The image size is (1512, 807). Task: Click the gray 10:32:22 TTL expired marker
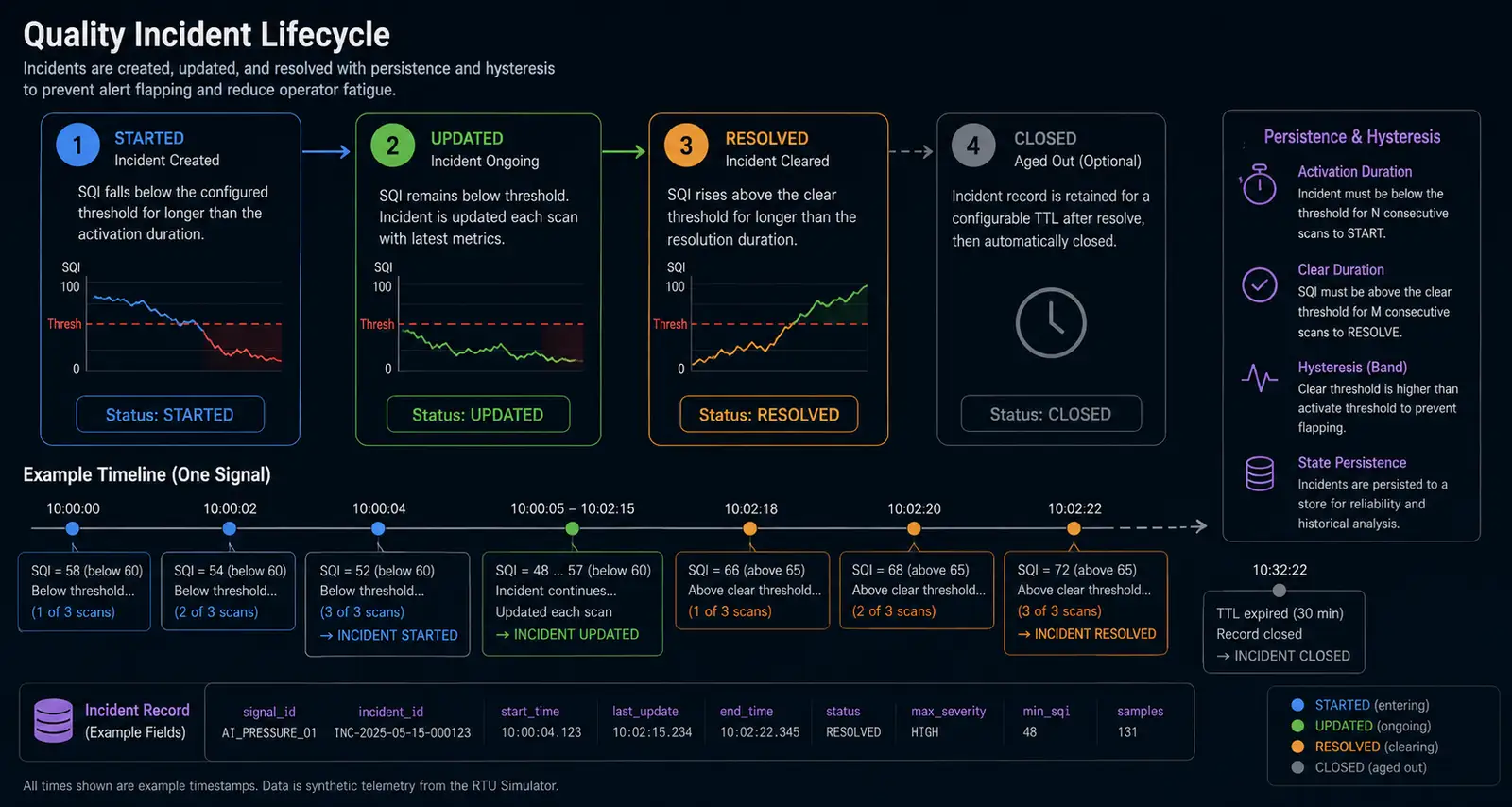pos(1280,591)
